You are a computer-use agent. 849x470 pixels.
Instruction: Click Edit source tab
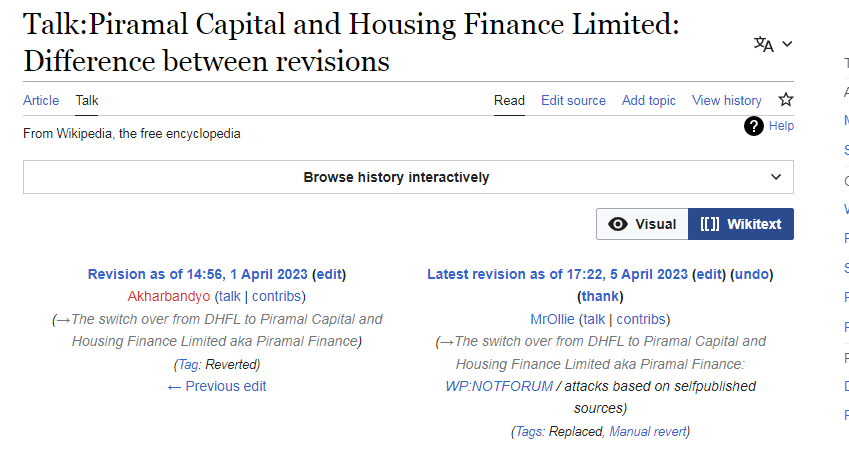[573, 100]
